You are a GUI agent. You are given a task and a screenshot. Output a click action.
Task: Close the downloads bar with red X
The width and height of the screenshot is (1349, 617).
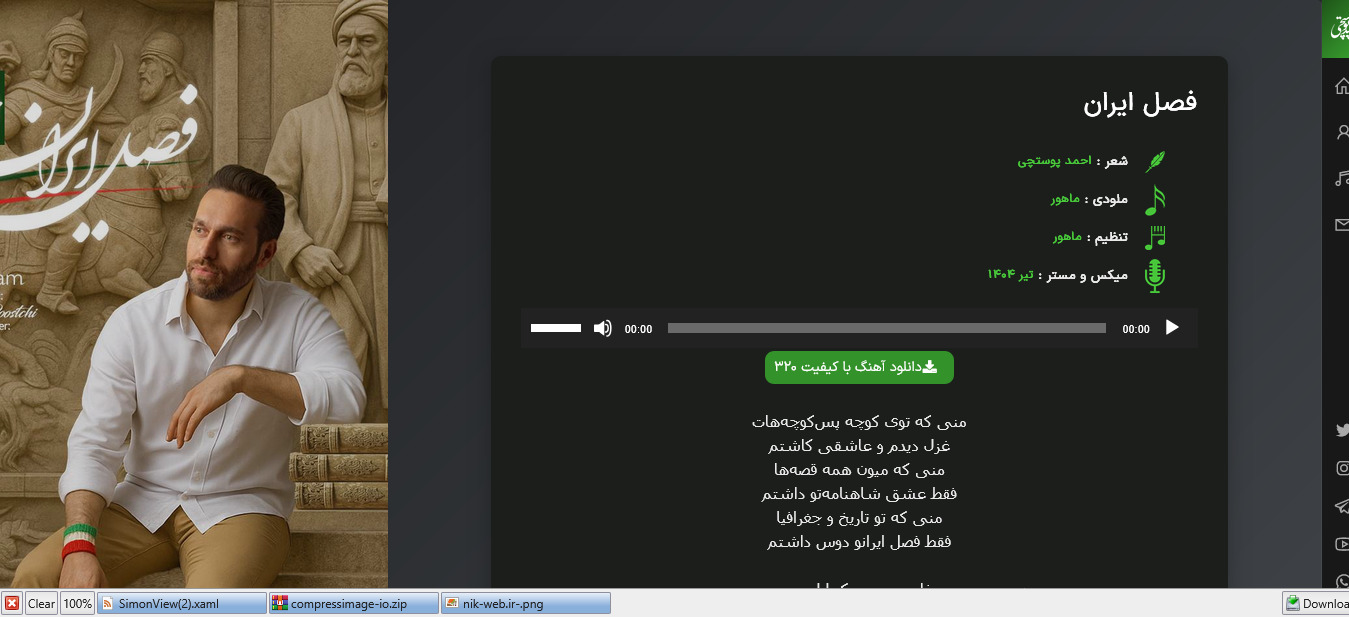[x=12, y=603]
